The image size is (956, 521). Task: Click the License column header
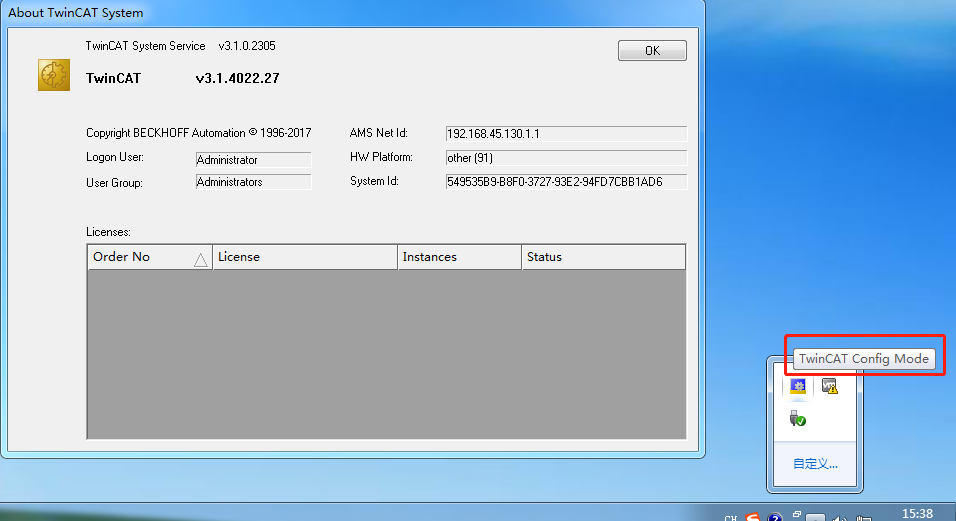click(x=305, y=257)
